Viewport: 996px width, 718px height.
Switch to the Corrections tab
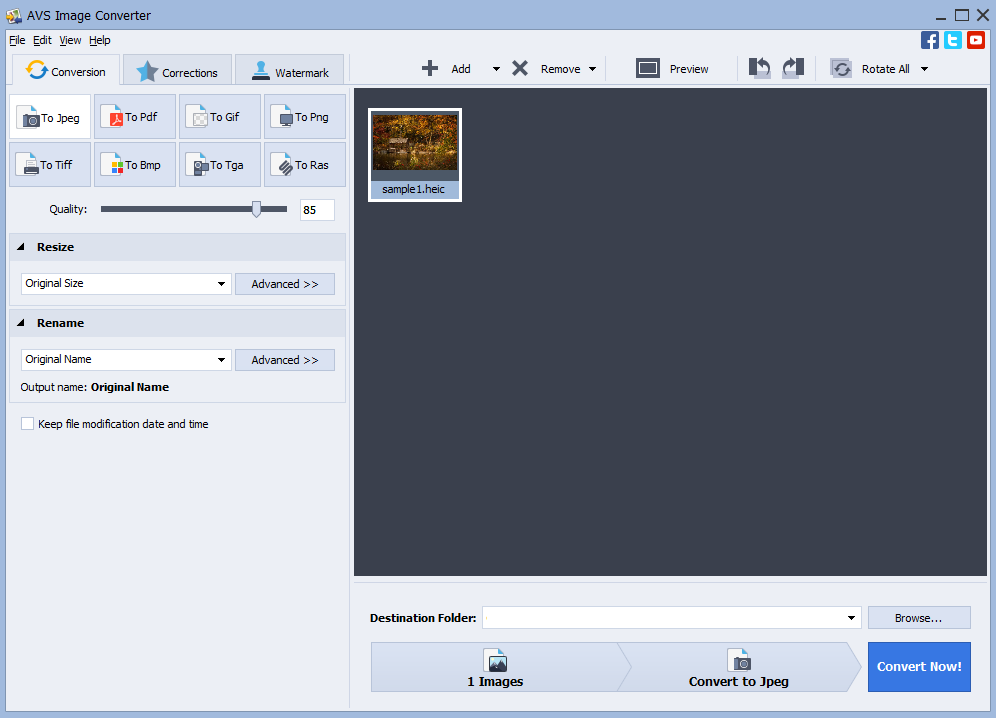(x=177, y=71)
